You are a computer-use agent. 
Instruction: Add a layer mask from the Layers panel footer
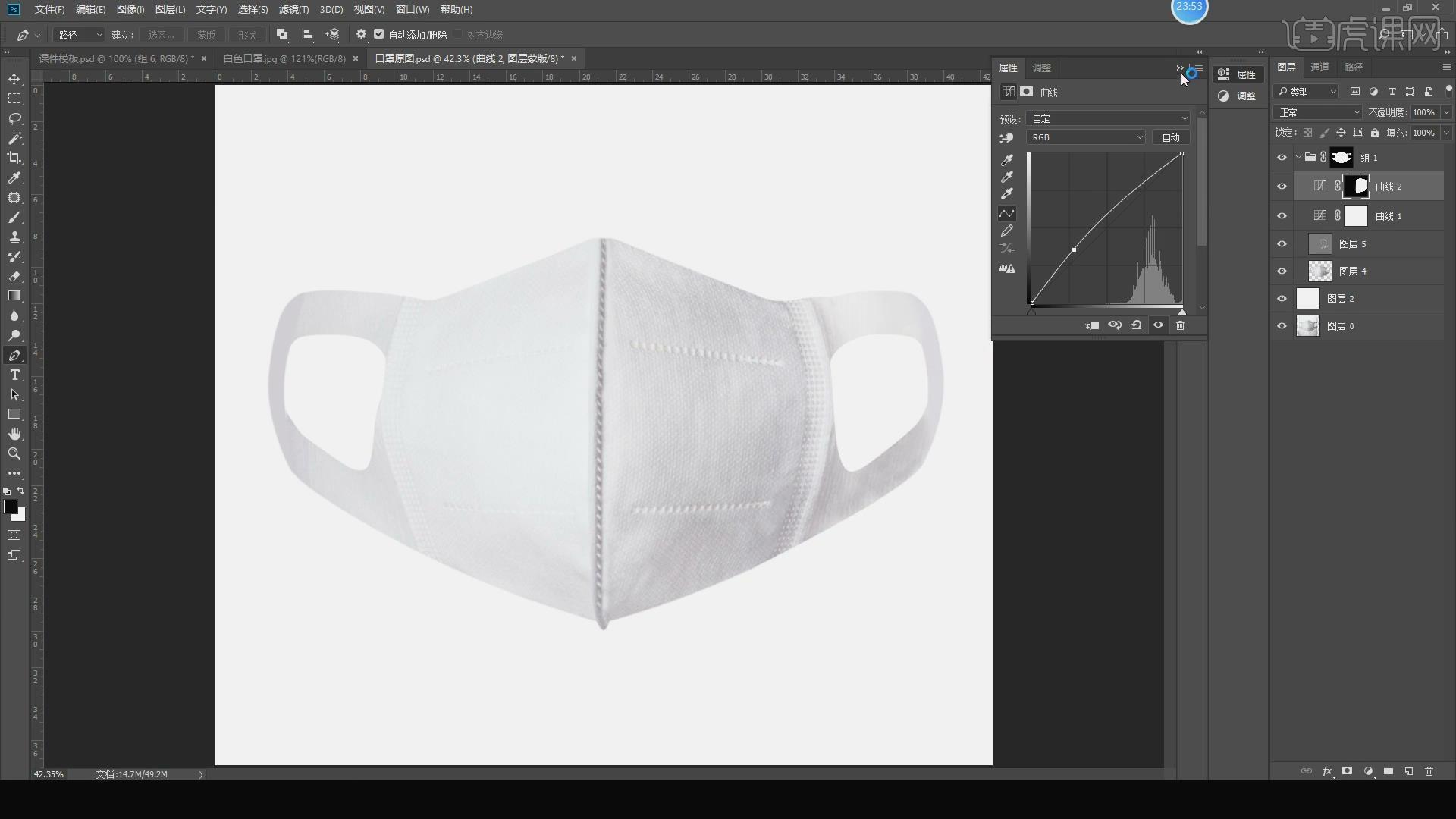pyautogui.click(x=1348, y=771)
